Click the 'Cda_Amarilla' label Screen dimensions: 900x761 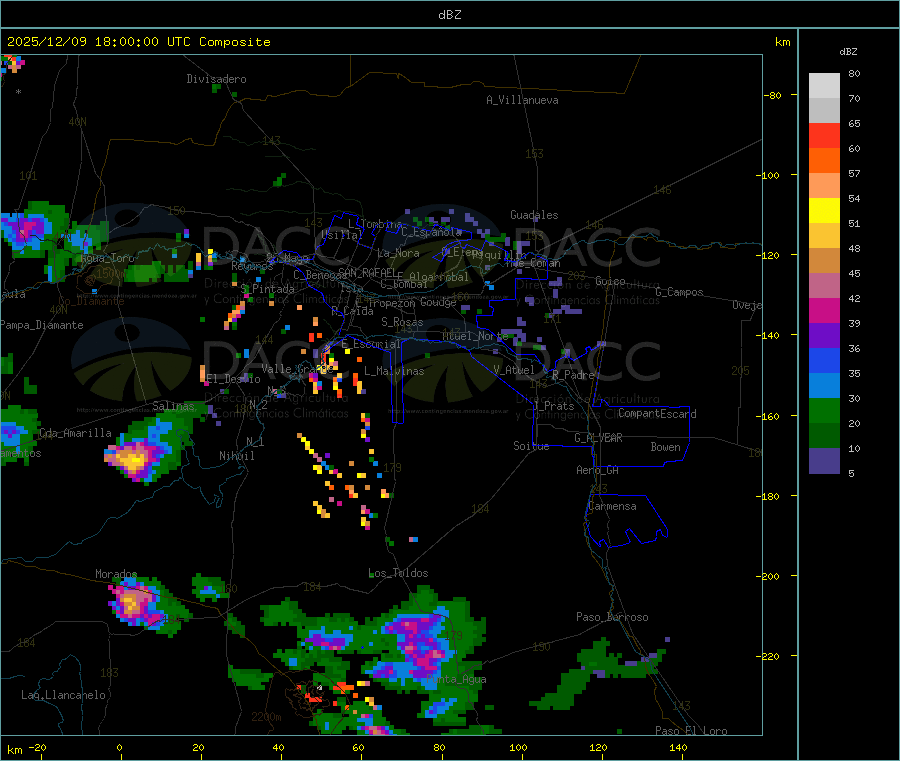(x=75, y=433)
